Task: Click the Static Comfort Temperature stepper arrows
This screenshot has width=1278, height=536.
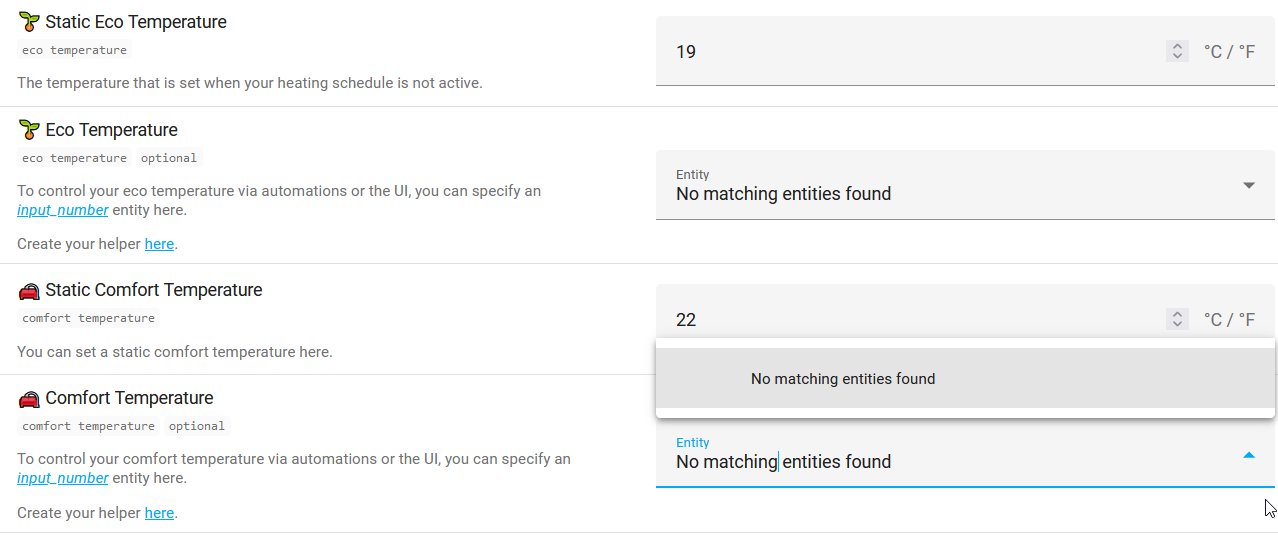Action: [x=1177, y=319]
